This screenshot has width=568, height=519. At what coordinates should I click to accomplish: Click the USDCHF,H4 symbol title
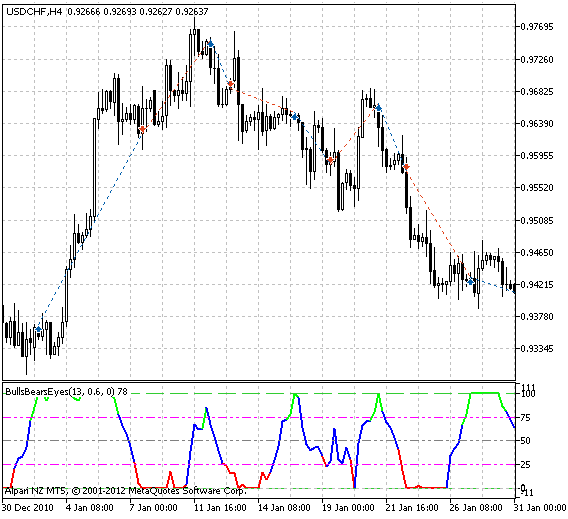pyautogui.click(x=34, y=12)
